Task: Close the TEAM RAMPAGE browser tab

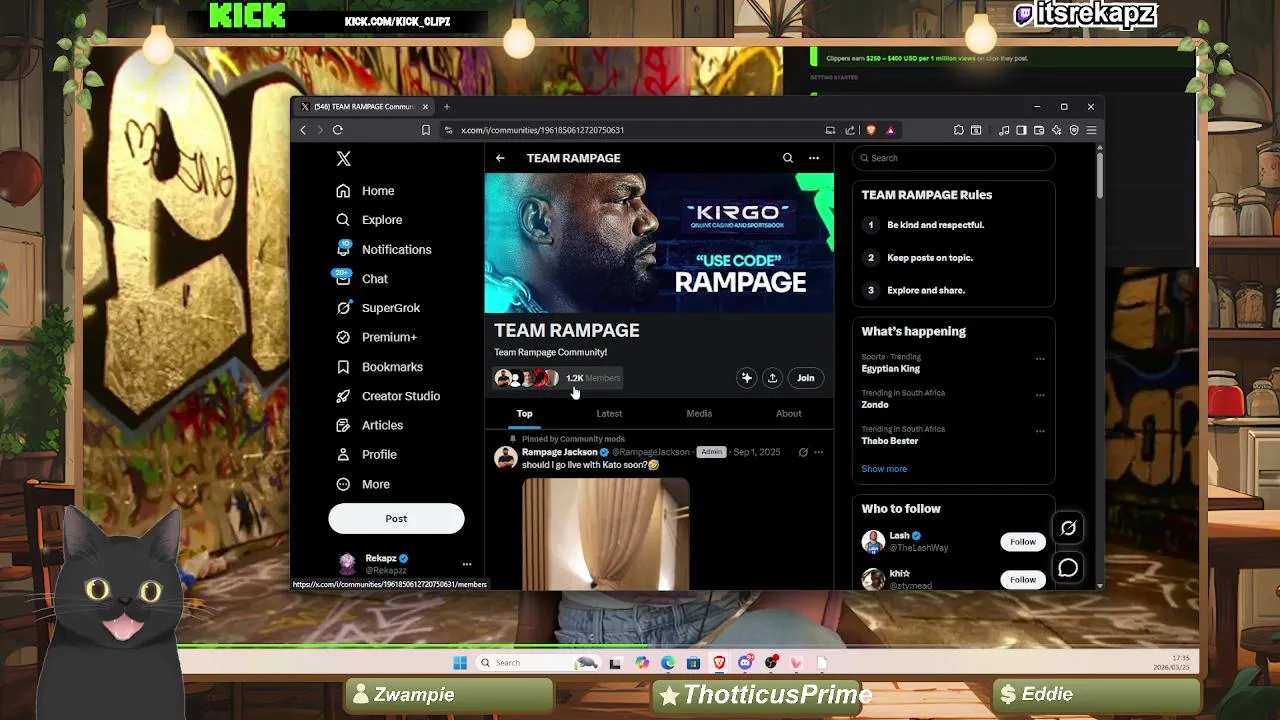Action: (x=425, y=107)
